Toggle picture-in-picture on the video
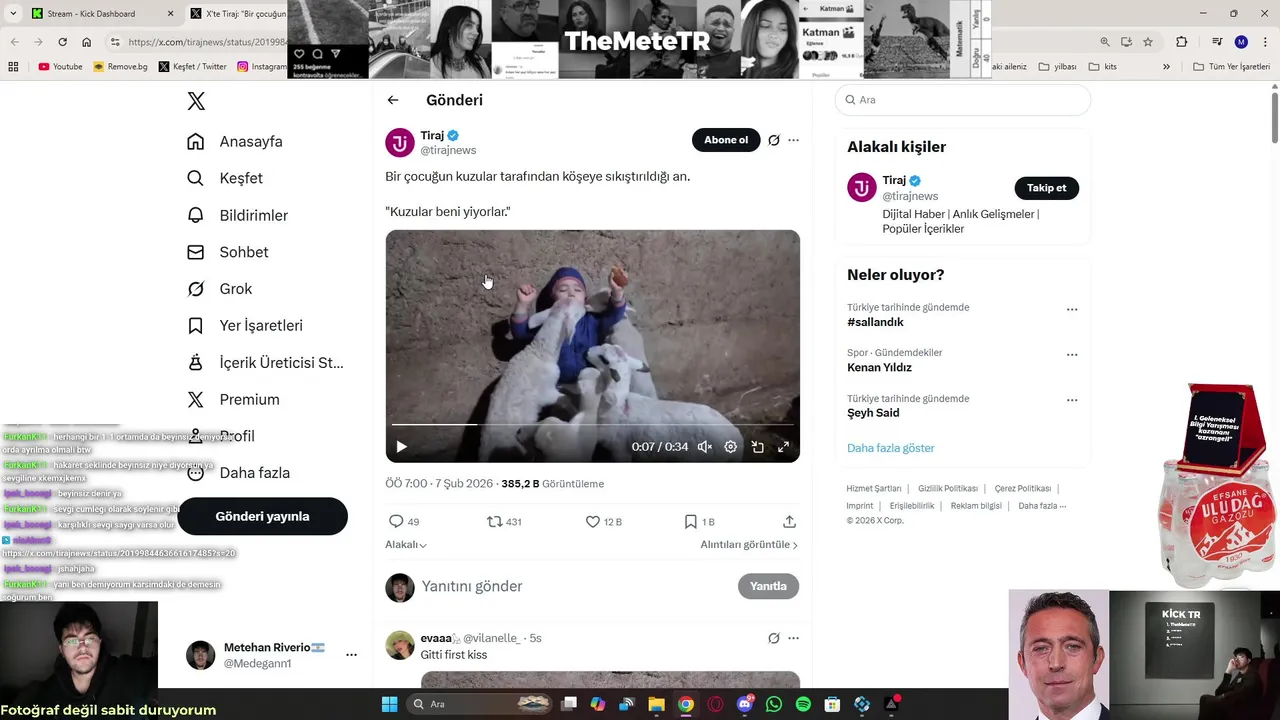This screenshot has width=1280, height=720. 757,447
